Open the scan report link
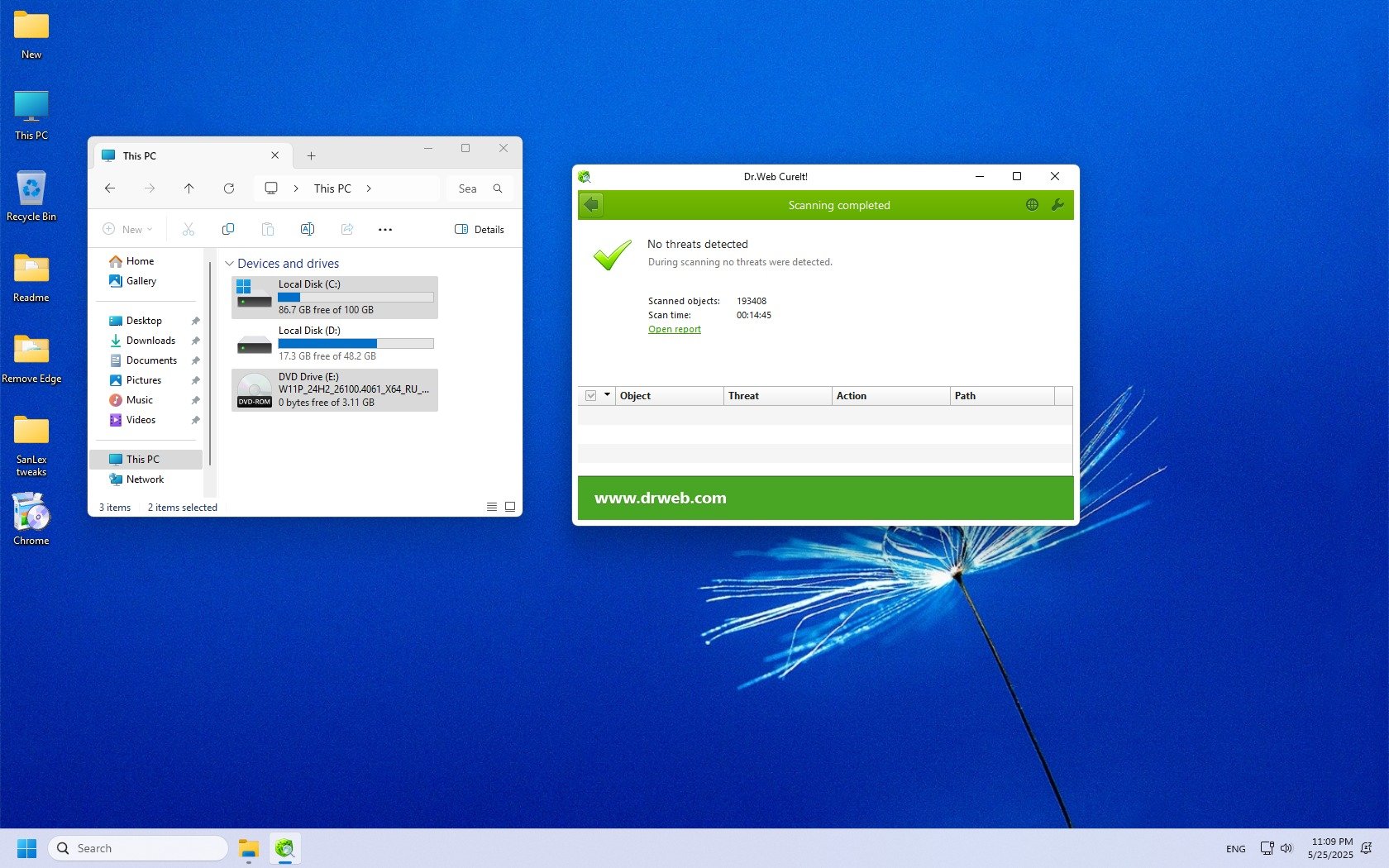 pos(674,329)
